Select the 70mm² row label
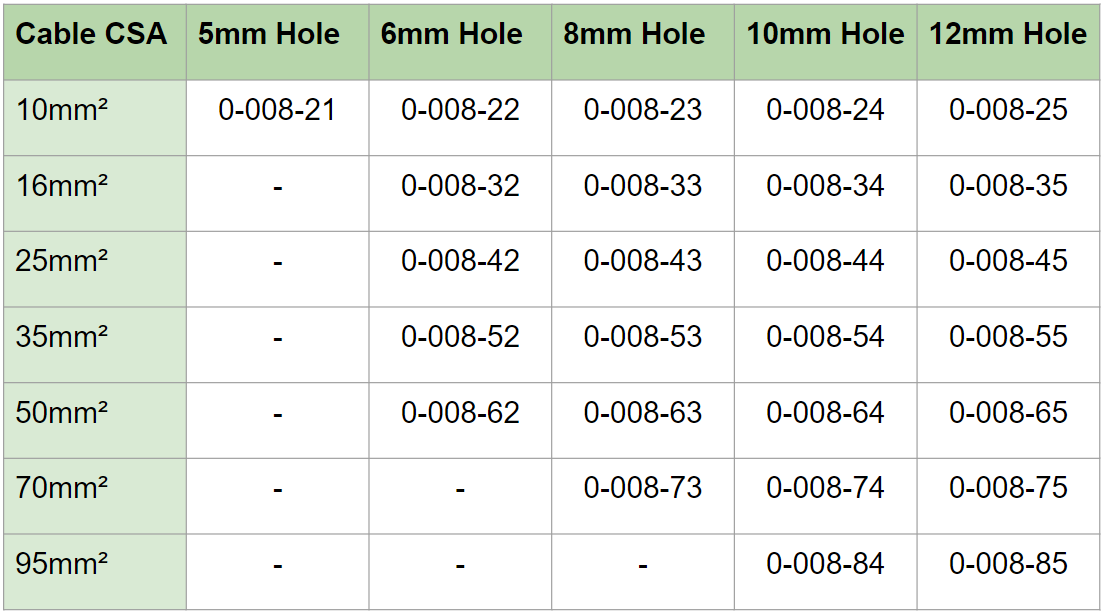This screenshot has height=615, width=1104. (62, 488)
